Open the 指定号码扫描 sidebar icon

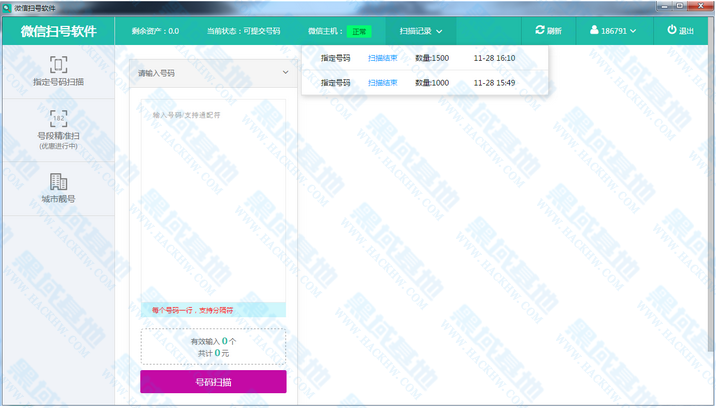click(58, 65)
